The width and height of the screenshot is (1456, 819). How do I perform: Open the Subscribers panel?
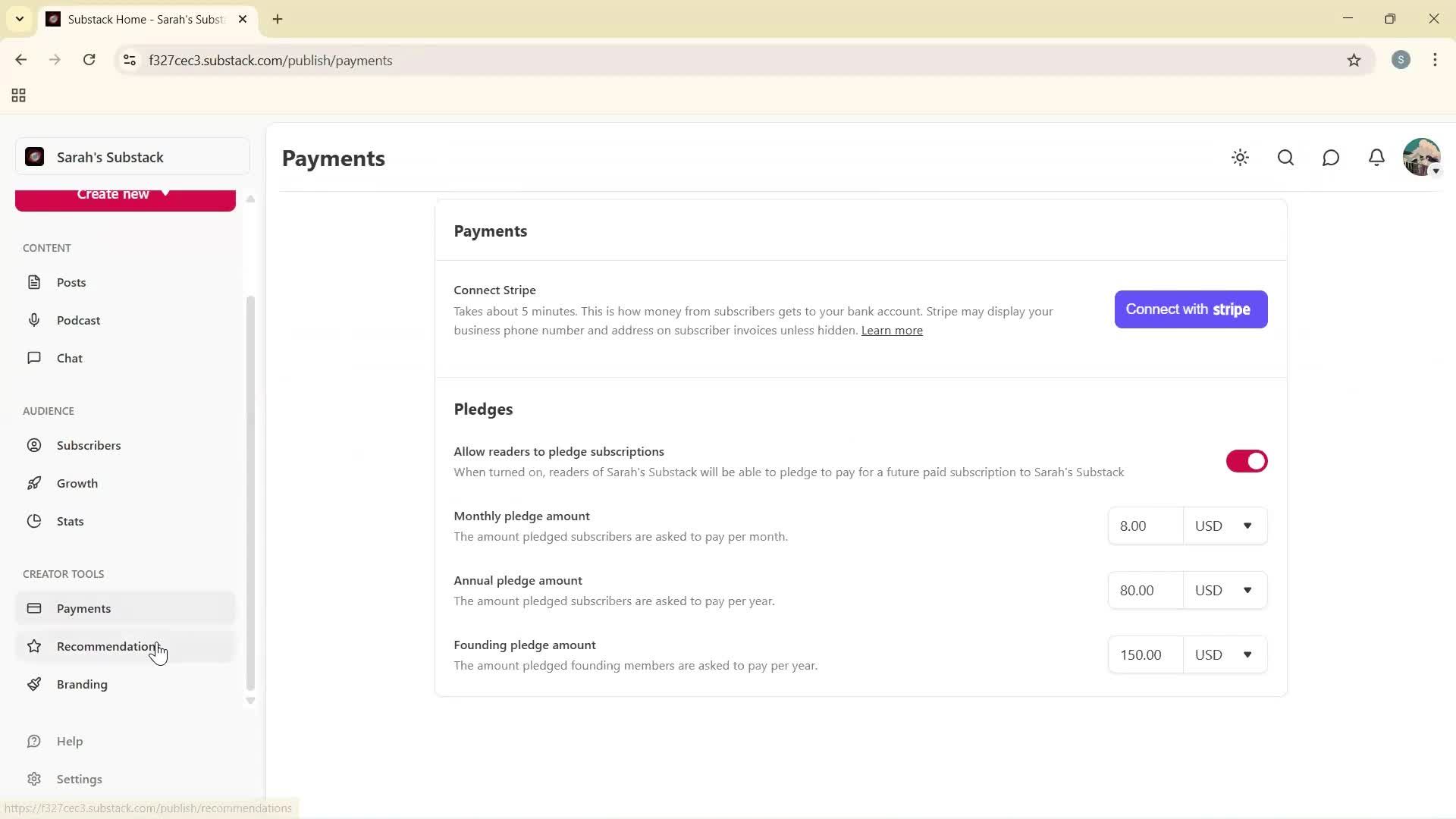point(89,445)
